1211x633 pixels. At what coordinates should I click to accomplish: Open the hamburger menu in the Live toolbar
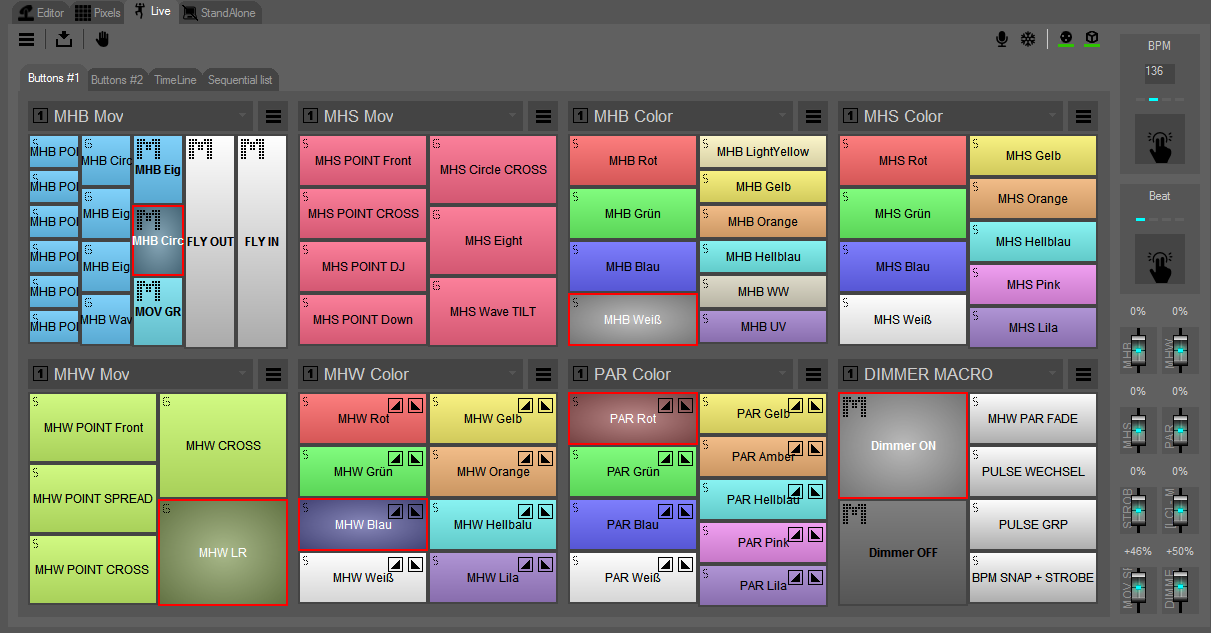pos(27,39)
